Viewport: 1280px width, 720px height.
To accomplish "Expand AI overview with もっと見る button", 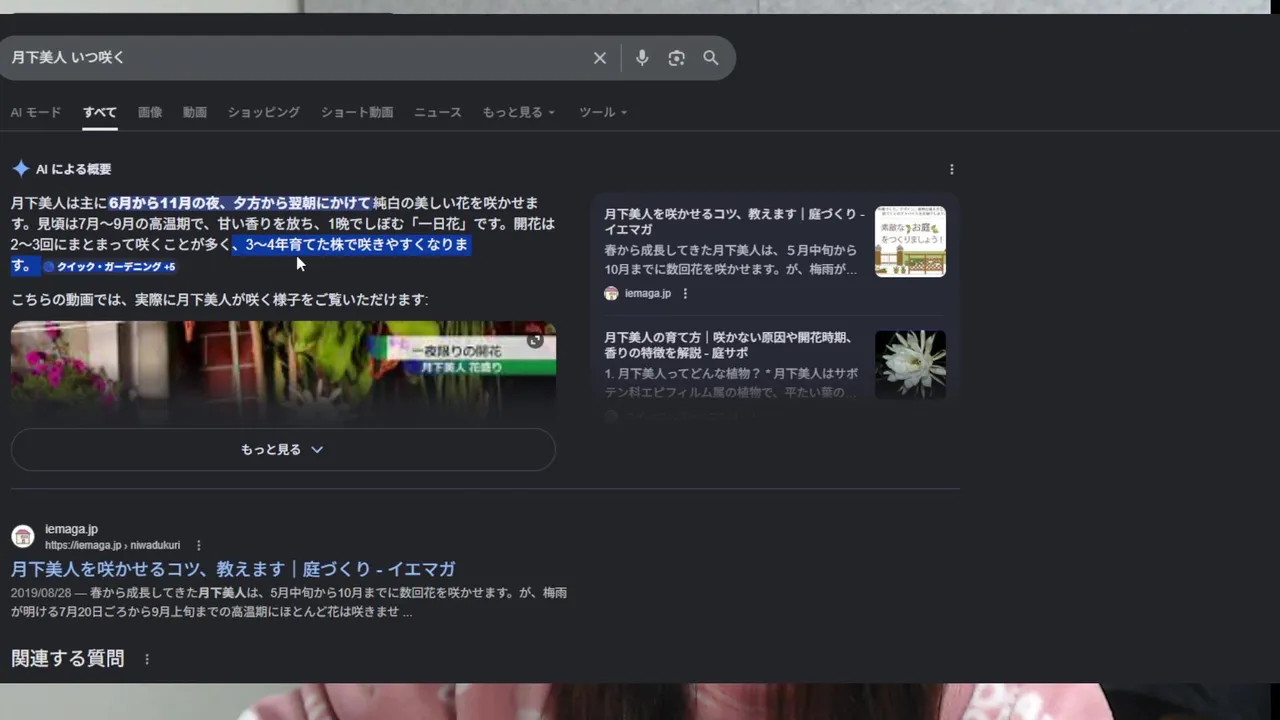I will point(283,450).
